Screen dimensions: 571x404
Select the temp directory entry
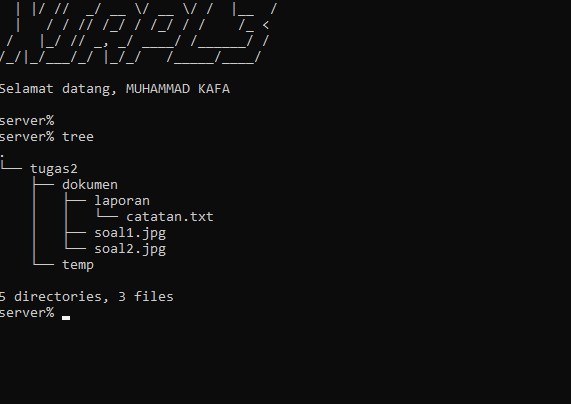tap(78, 265)
